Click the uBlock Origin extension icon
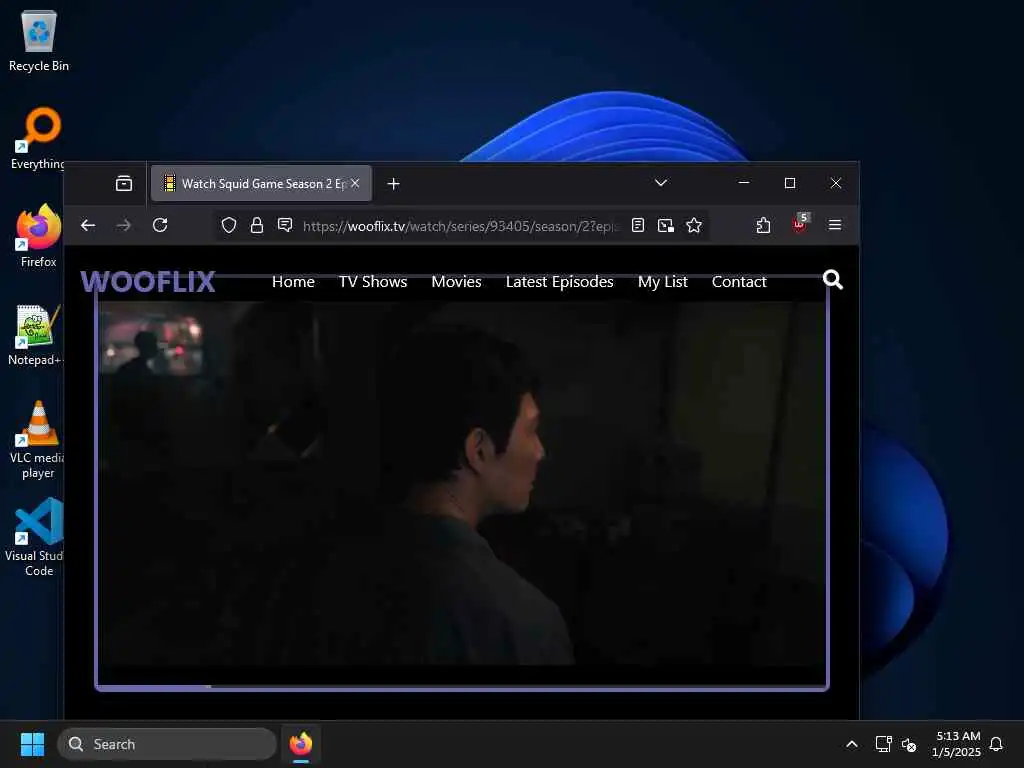 click(x=799, y=224)
